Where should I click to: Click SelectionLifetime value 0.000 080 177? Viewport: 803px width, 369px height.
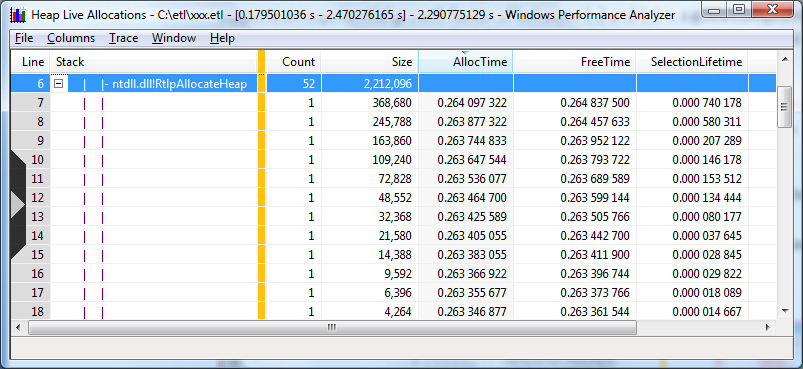707,216
